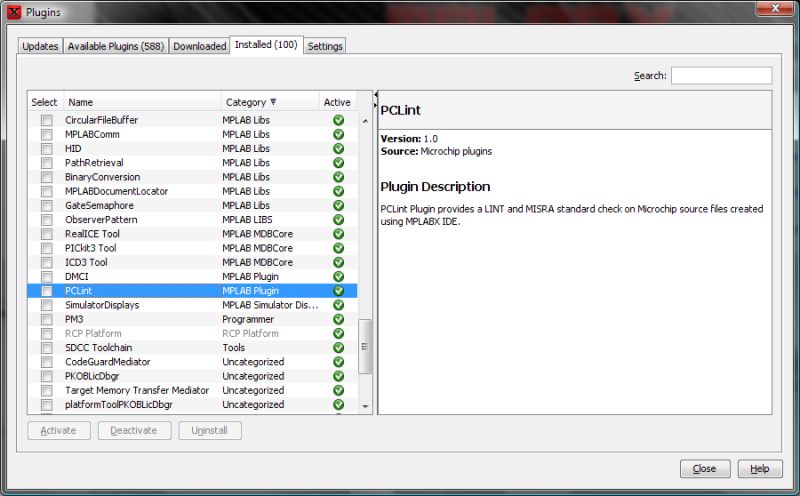The image size is (800, 496).
Task: Tick the checkbox for CircularFileBuffer
Action: (46, 120)
